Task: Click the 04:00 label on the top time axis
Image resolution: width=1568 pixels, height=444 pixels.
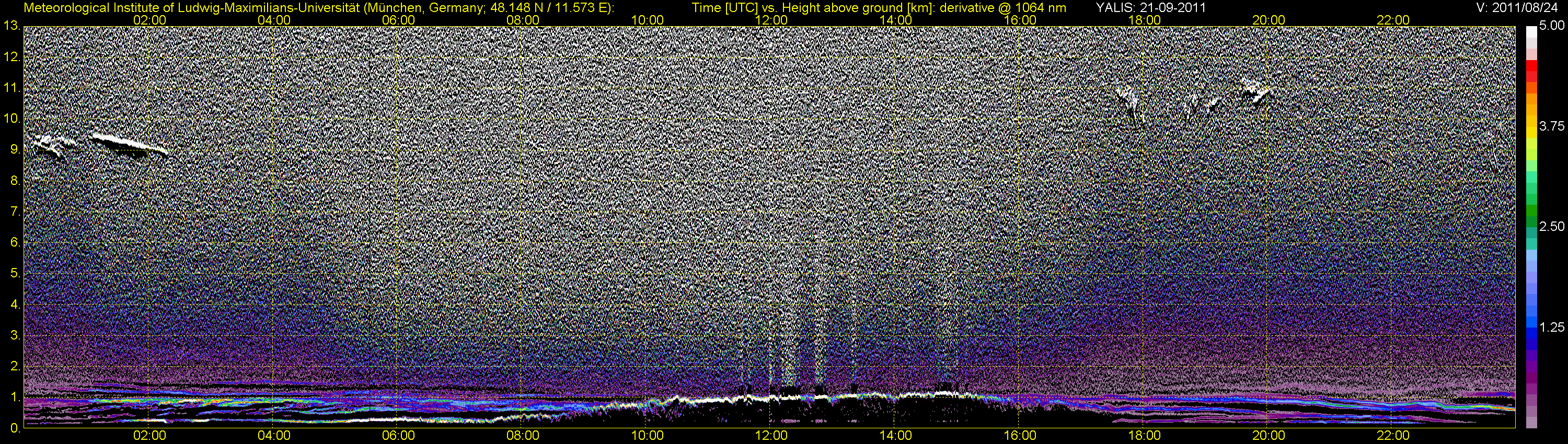Action: [x=274, y=20]
